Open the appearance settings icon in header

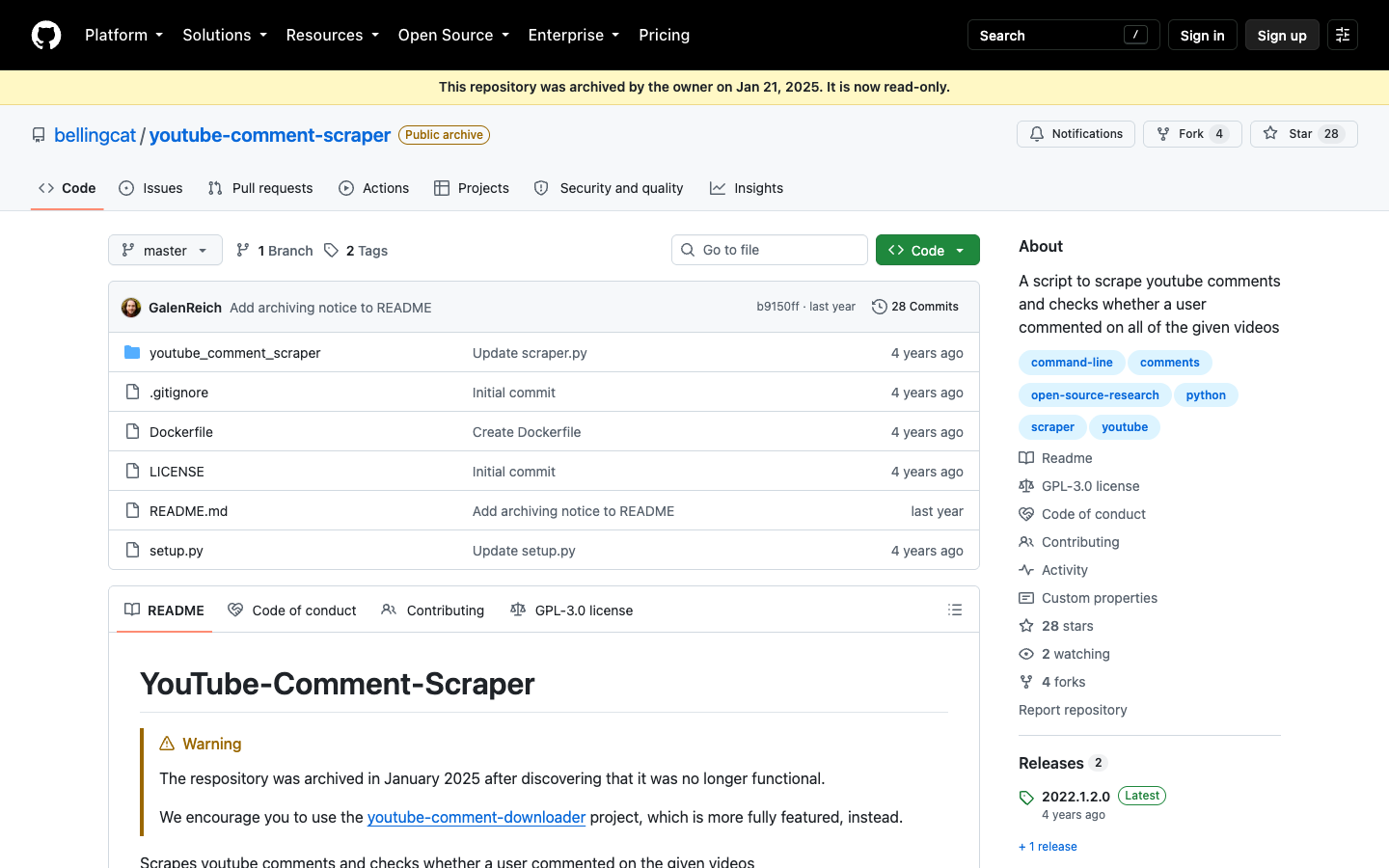tap(1343, 35)
